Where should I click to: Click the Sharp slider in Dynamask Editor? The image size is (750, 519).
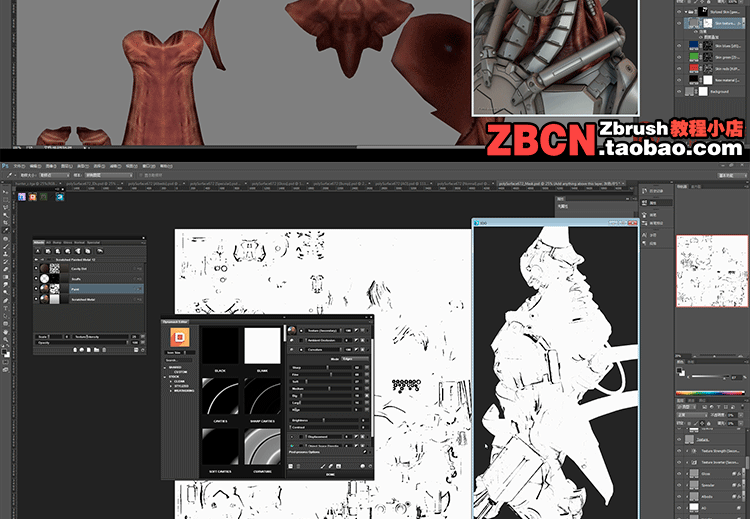click(x=320, y=367)
